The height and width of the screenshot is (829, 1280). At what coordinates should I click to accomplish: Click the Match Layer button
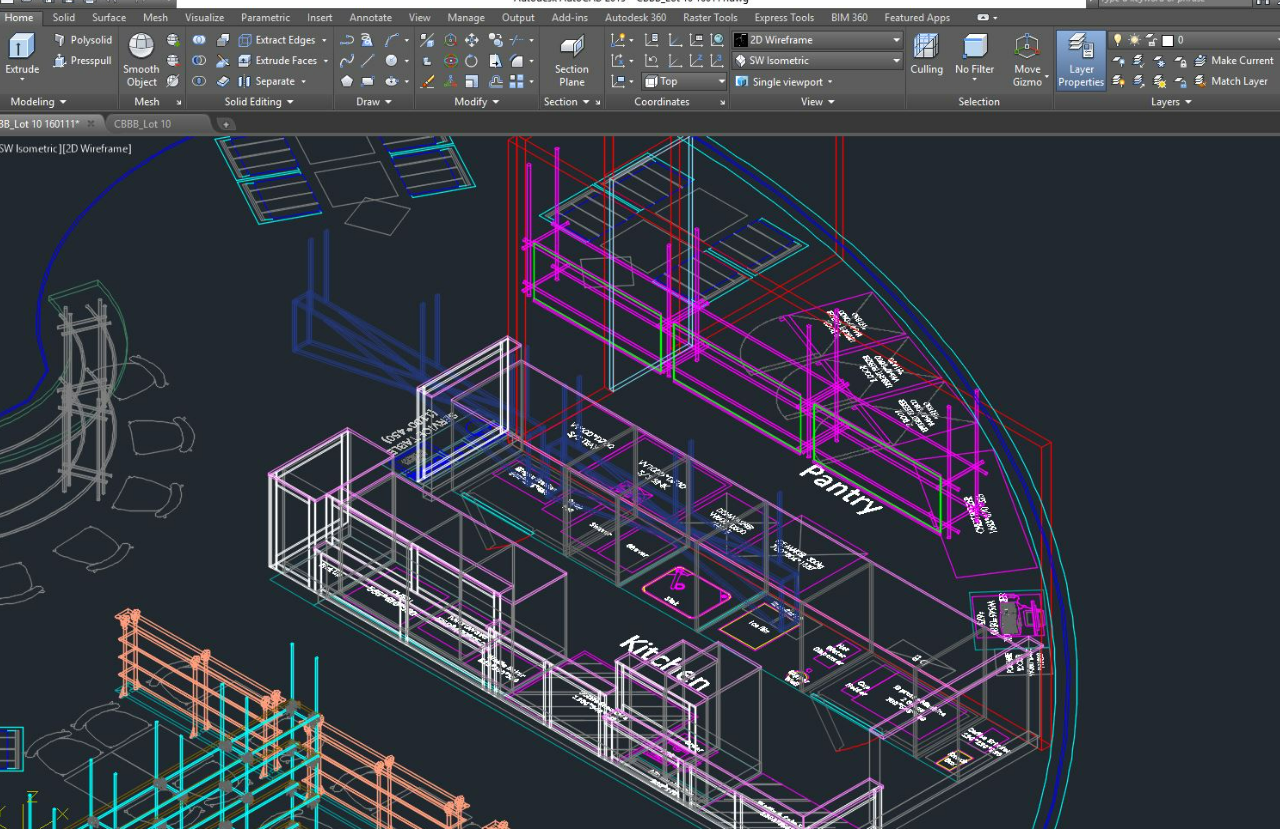[x=1229, y=82]
